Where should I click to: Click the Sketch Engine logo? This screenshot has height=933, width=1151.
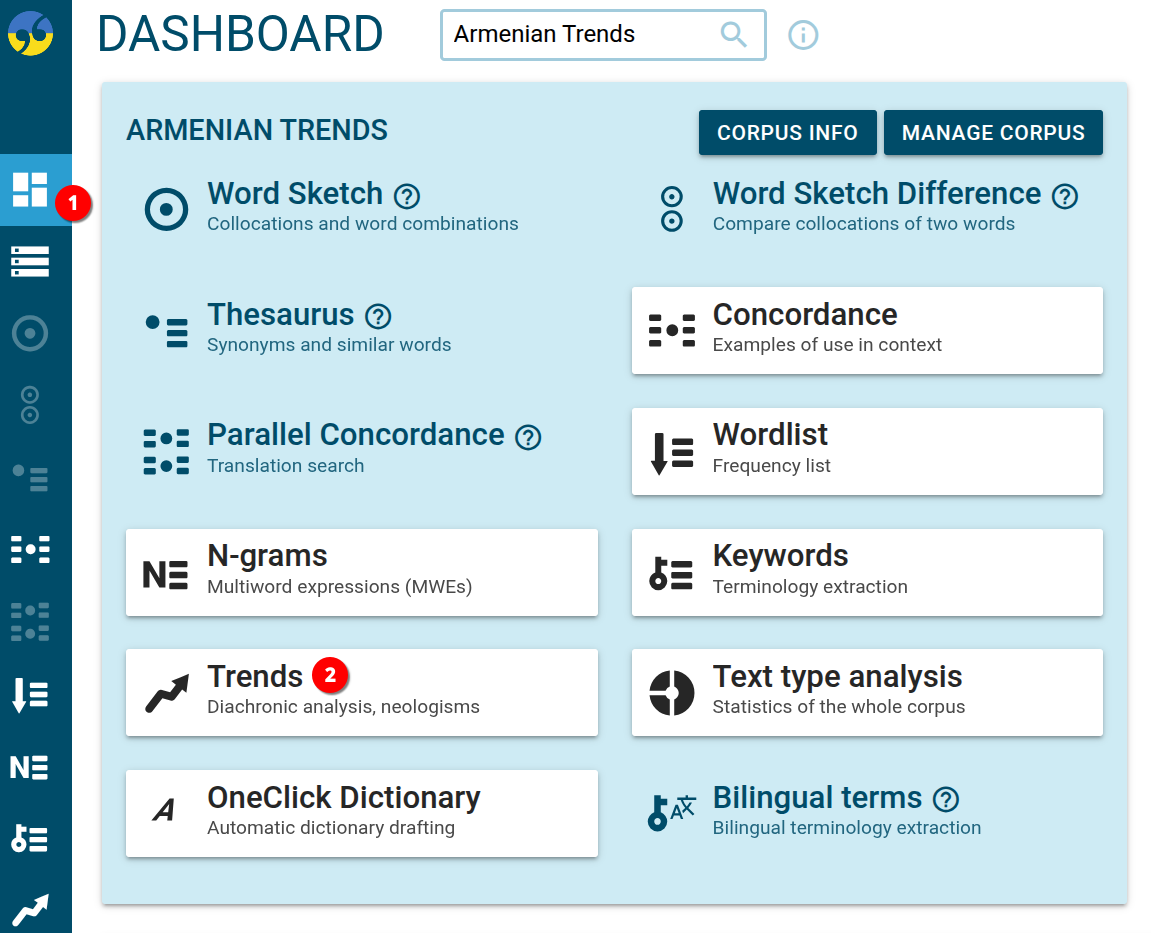tap(30, 33)
